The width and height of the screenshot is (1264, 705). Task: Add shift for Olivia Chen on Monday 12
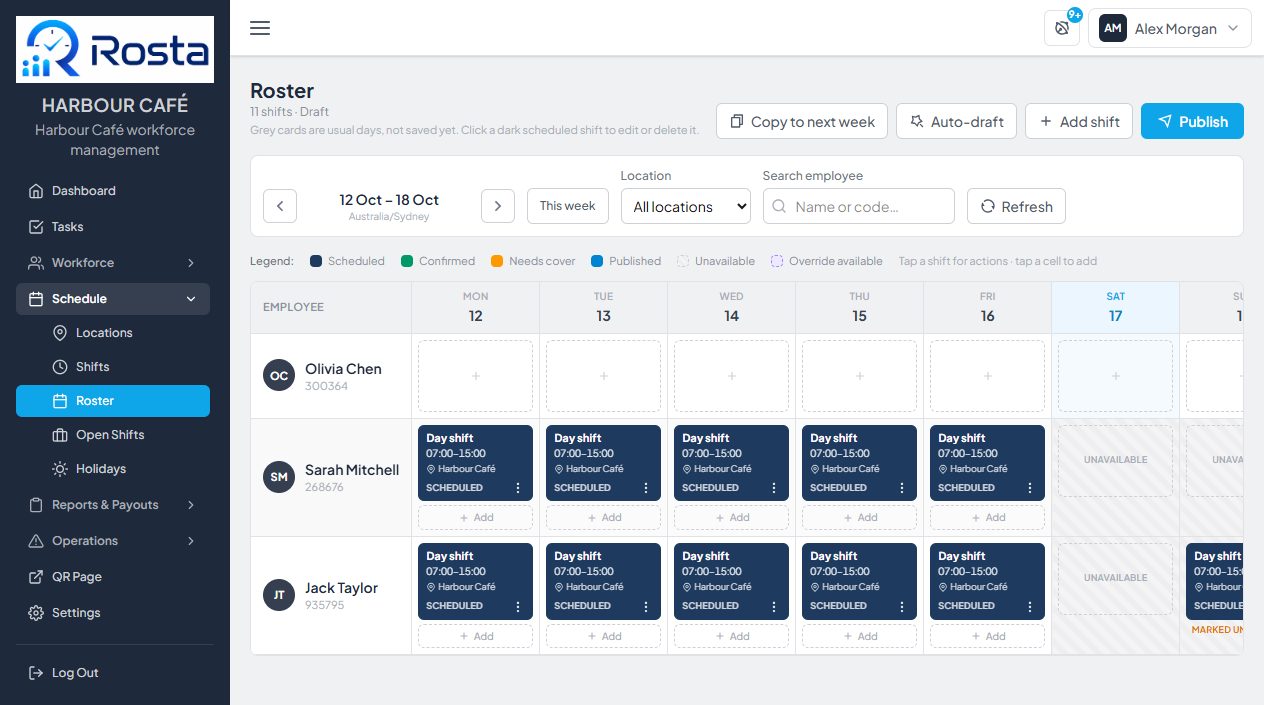point(476,376)
